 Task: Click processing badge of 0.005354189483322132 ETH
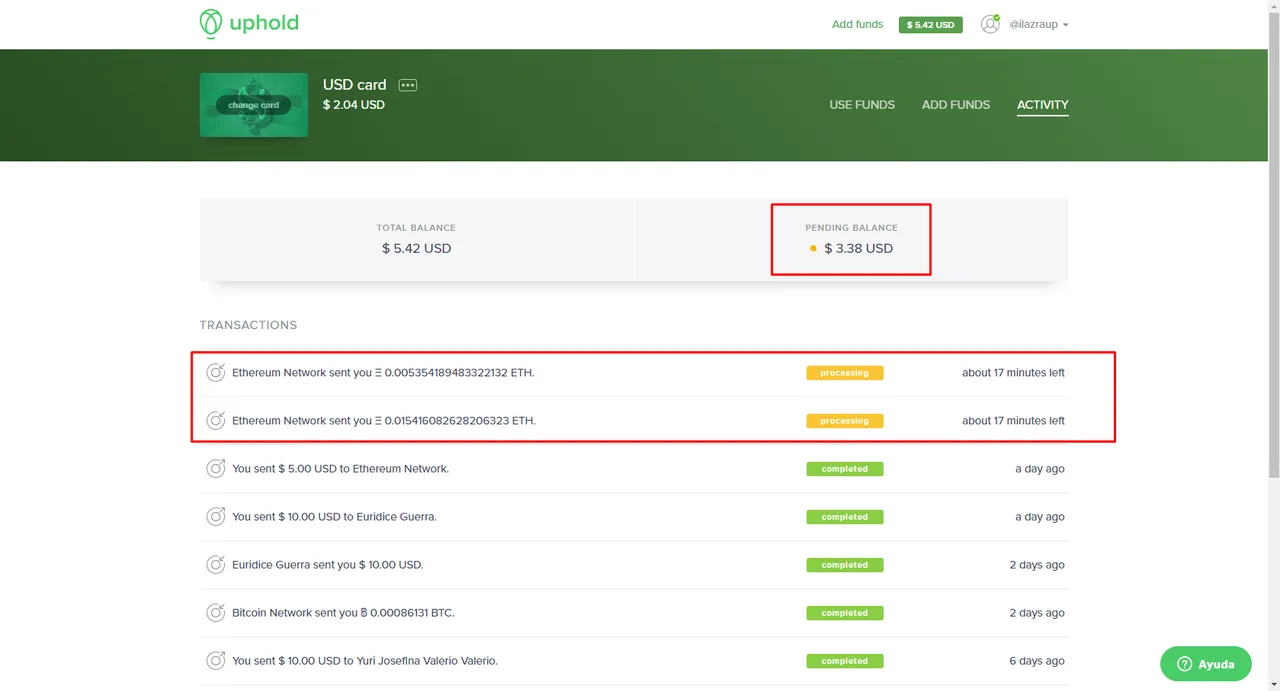845,373
